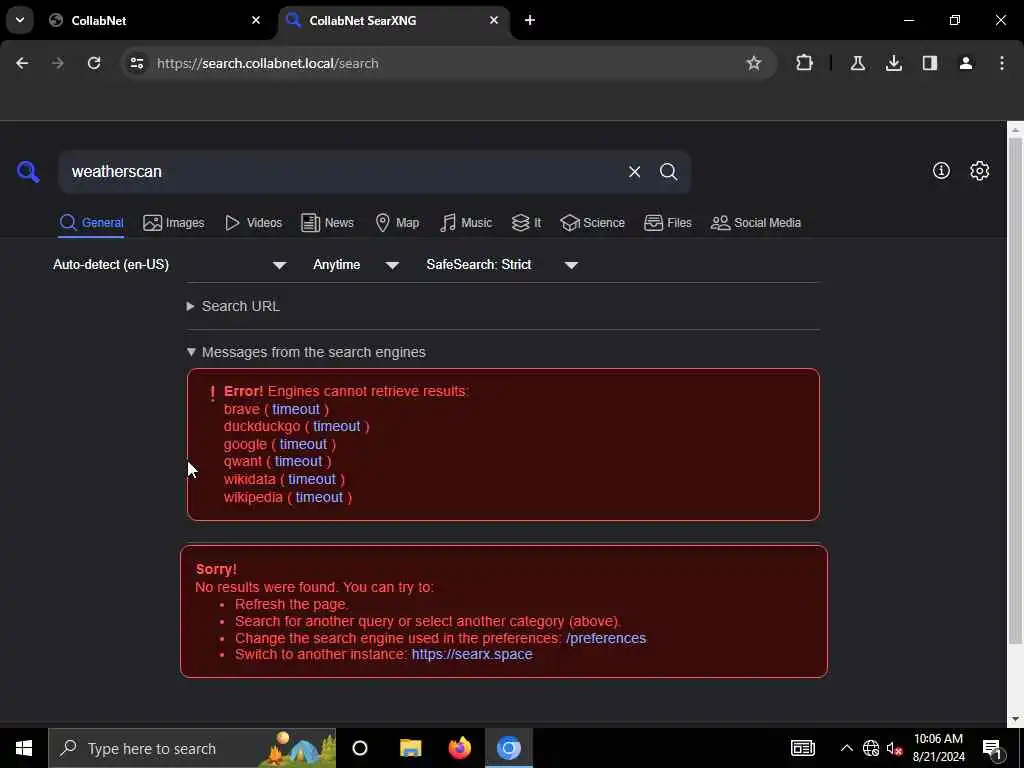1024x768 pixels.
Task: Show hidden system tray icons
Action: coord(846,748)
